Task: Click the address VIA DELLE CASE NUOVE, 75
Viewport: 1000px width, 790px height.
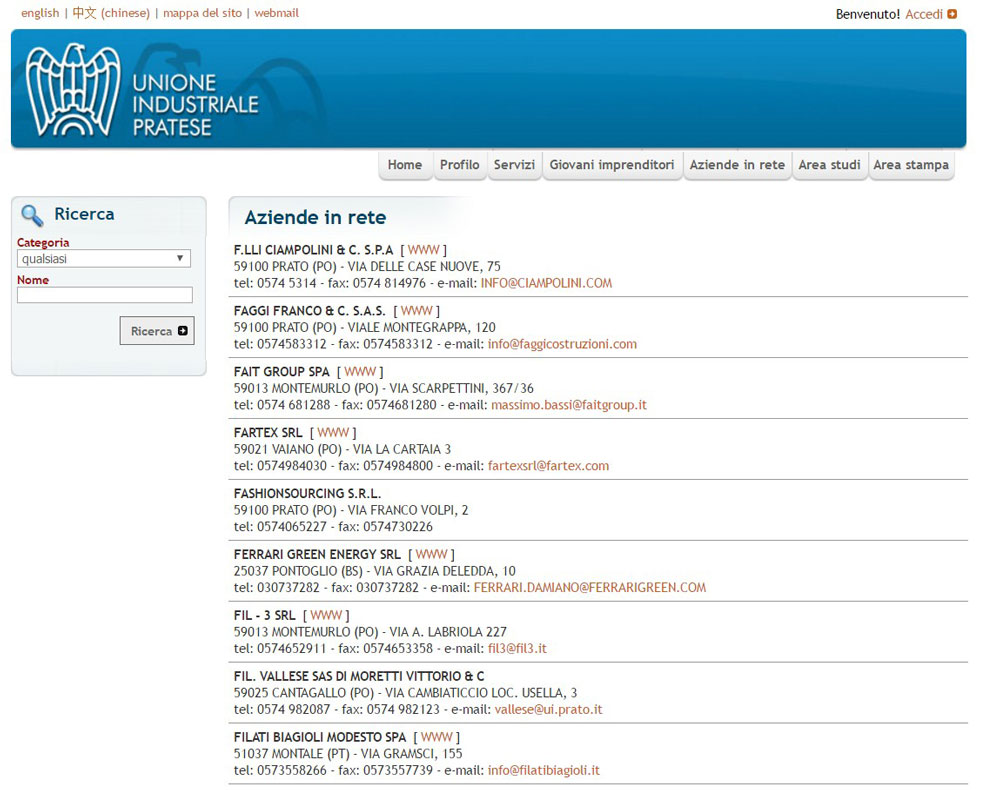Action: (x=424, y=267)
